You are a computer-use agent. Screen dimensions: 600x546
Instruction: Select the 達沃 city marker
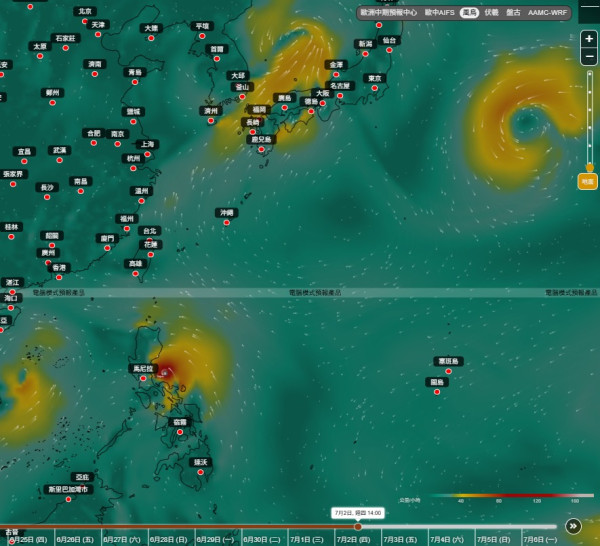(x=201, y=472)
